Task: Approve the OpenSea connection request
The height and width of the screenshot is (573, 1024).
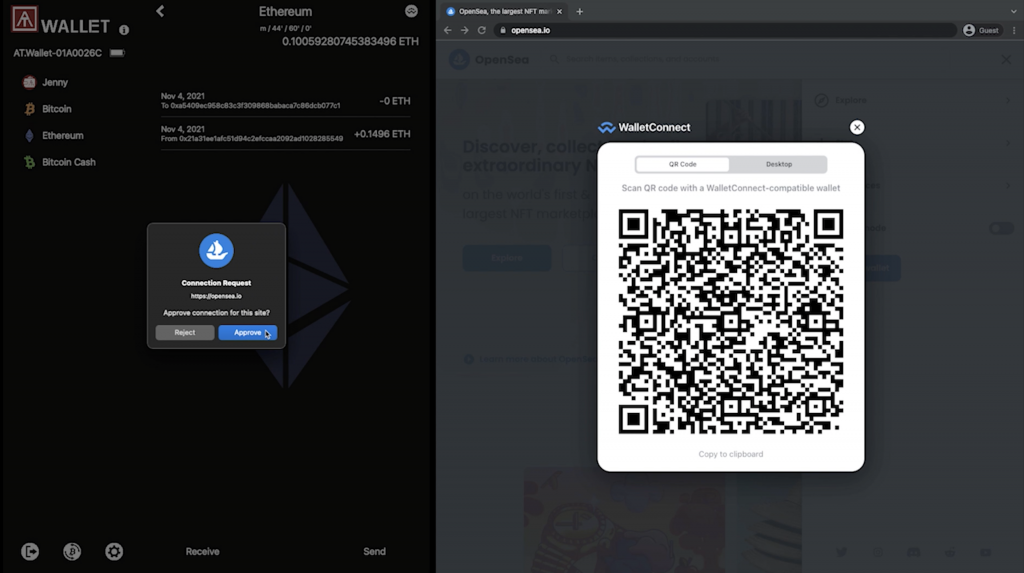Action: (247, 332)
